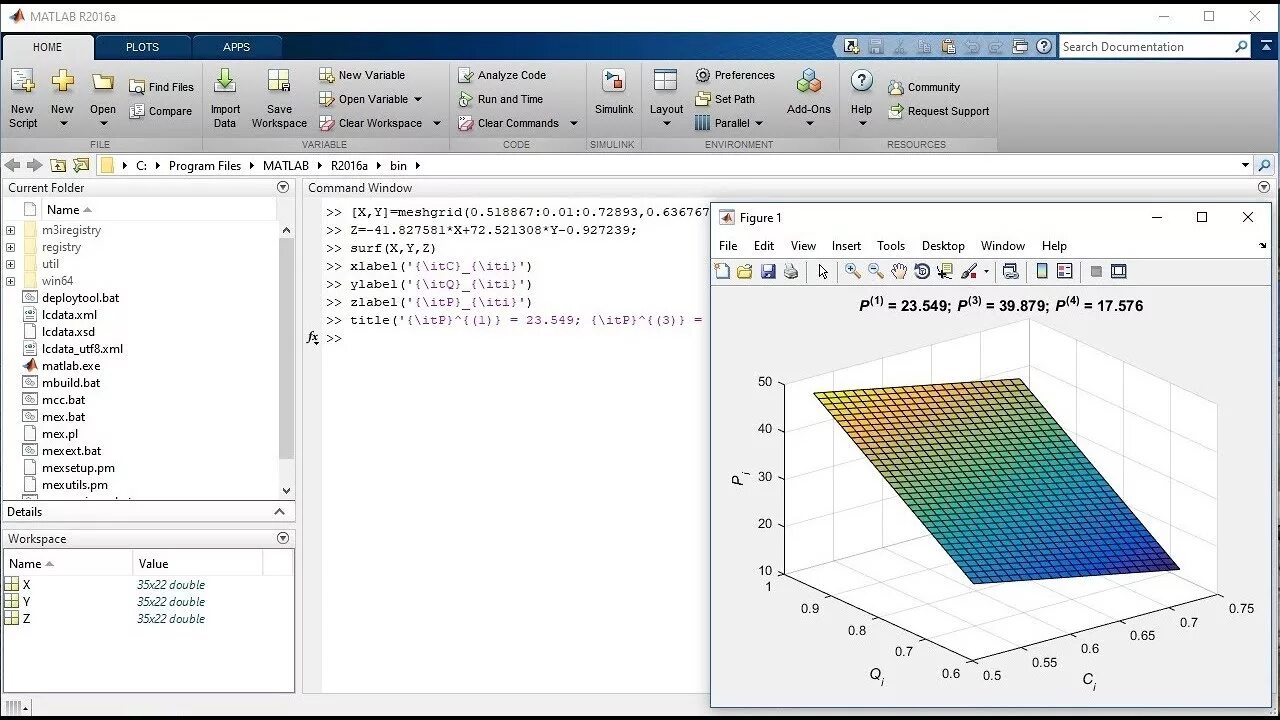This screenshot has width=1280, height=720.
Task: Click the Analyze Code button
Action: 502,75
